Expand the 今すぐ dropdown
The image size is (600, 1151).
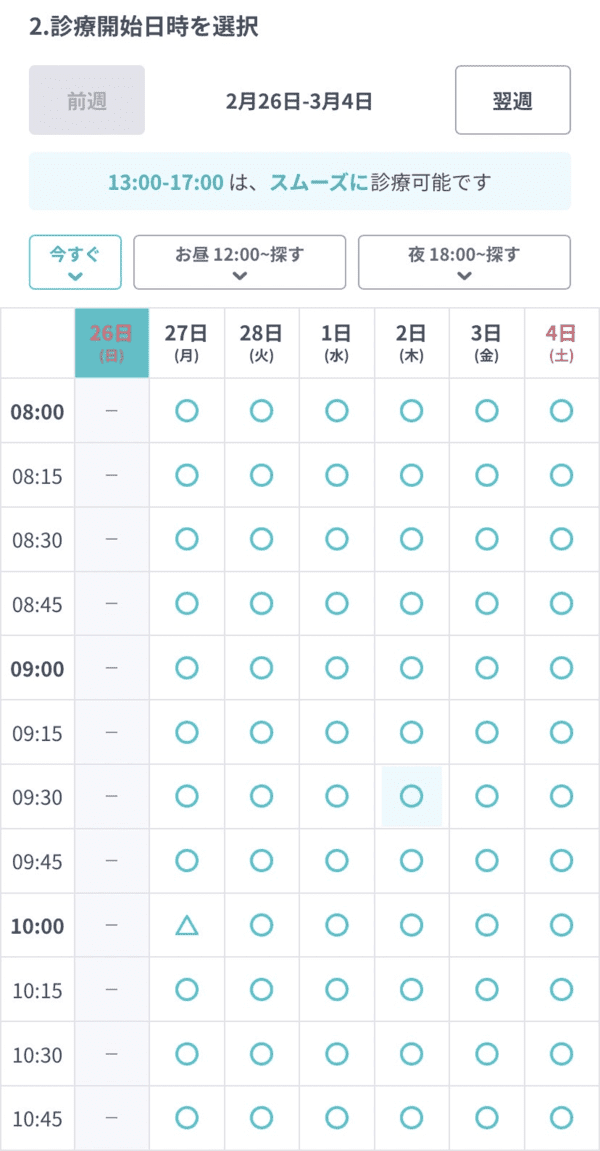75,262
